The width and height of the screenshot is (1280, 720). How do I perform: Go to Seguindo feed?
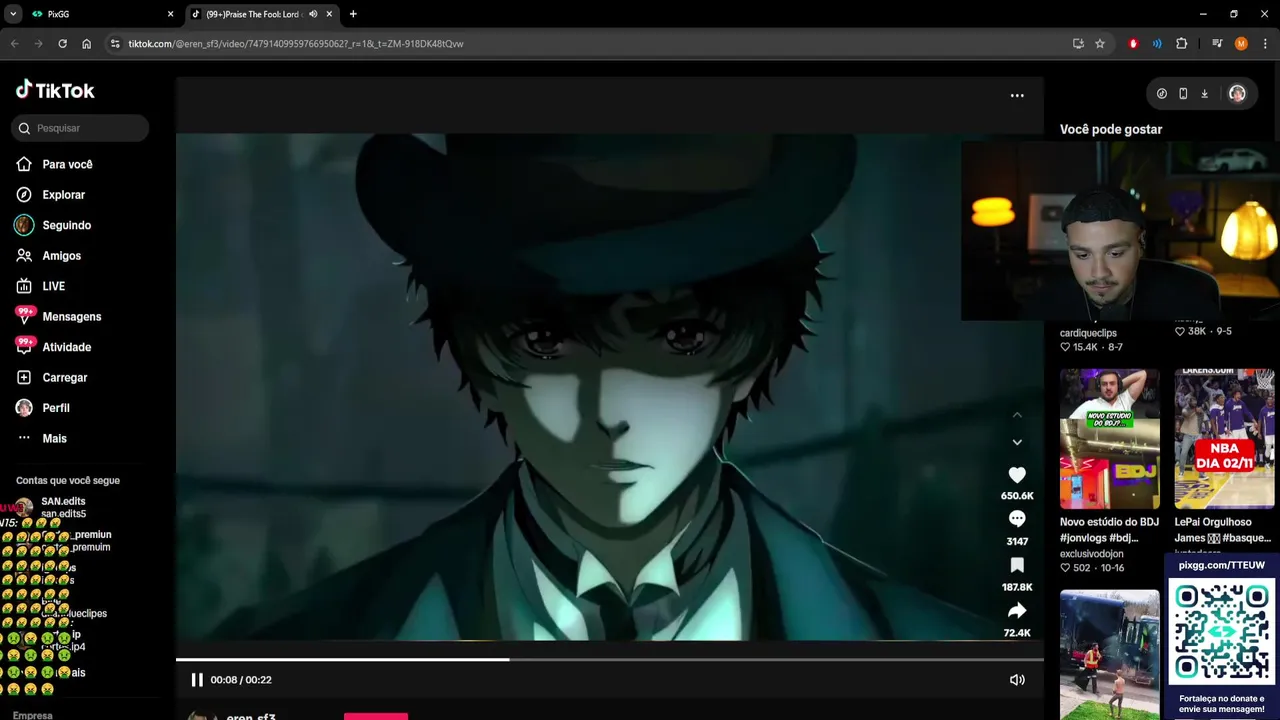(x=54, y=225)
